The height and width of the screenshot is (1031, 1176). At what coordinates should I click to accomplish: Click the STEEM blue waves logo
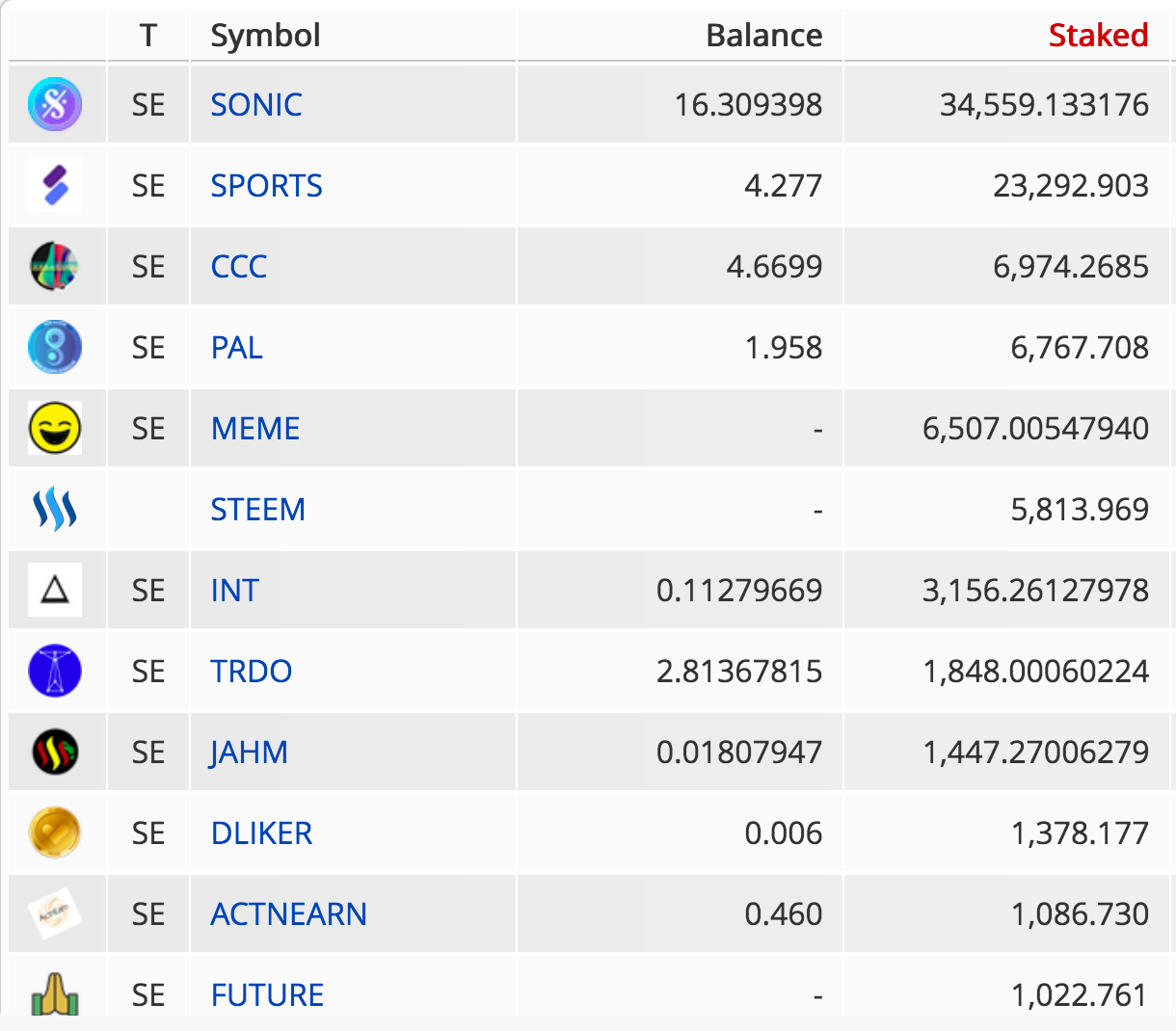(55, 509)
